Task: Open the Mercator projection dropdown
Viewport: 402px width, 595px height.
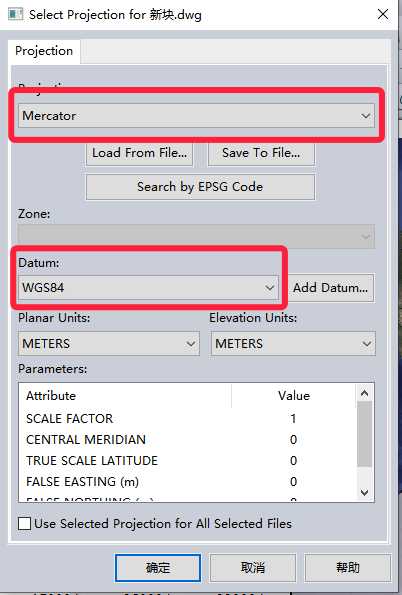Action: [196, 116]
